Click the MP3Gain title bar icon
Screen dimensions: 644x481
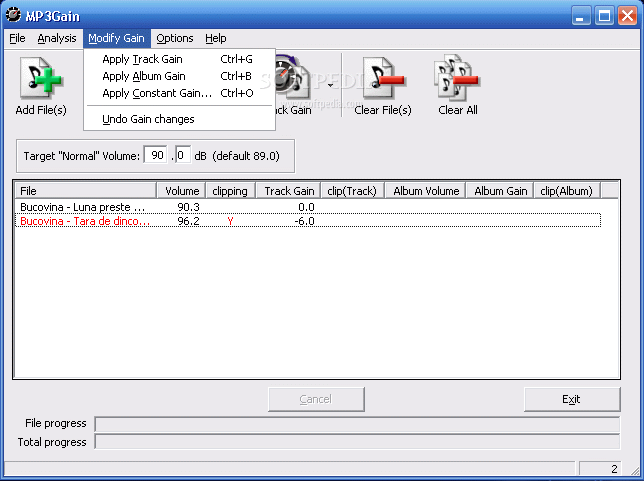pos(14,15)
